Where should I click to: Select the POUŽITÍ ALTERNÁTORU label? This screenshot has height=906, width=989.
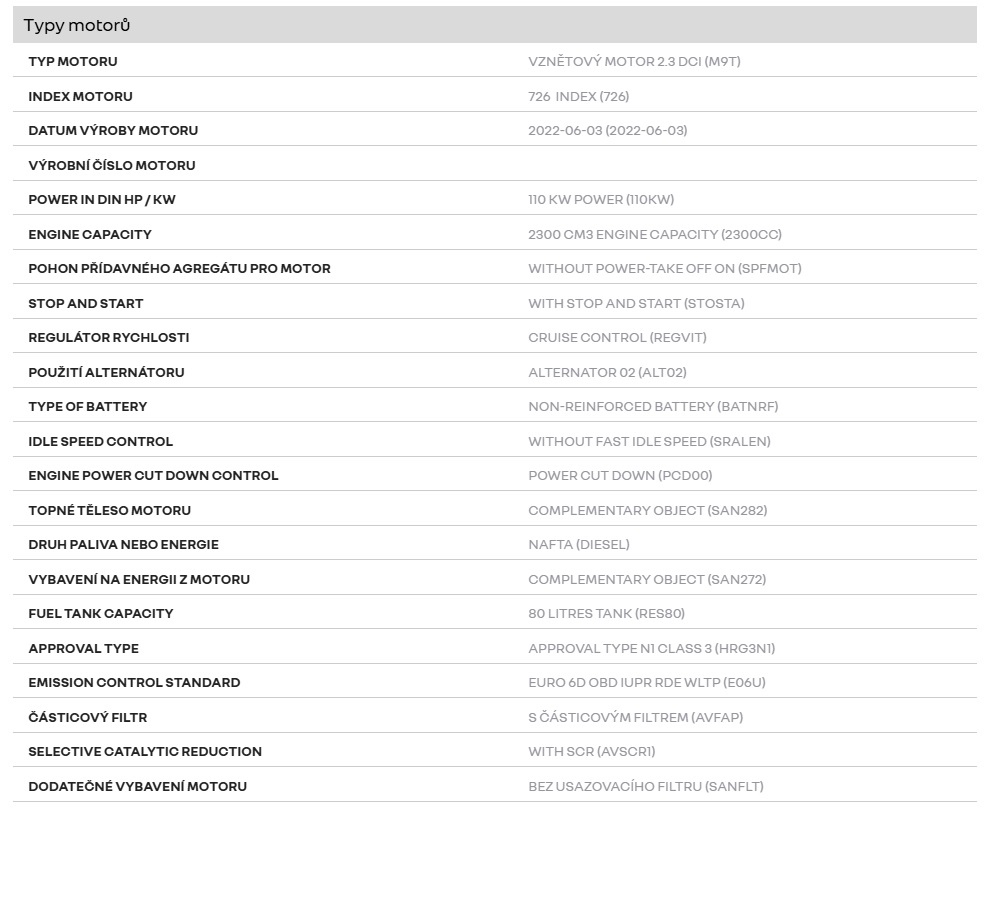click(106, 372)
